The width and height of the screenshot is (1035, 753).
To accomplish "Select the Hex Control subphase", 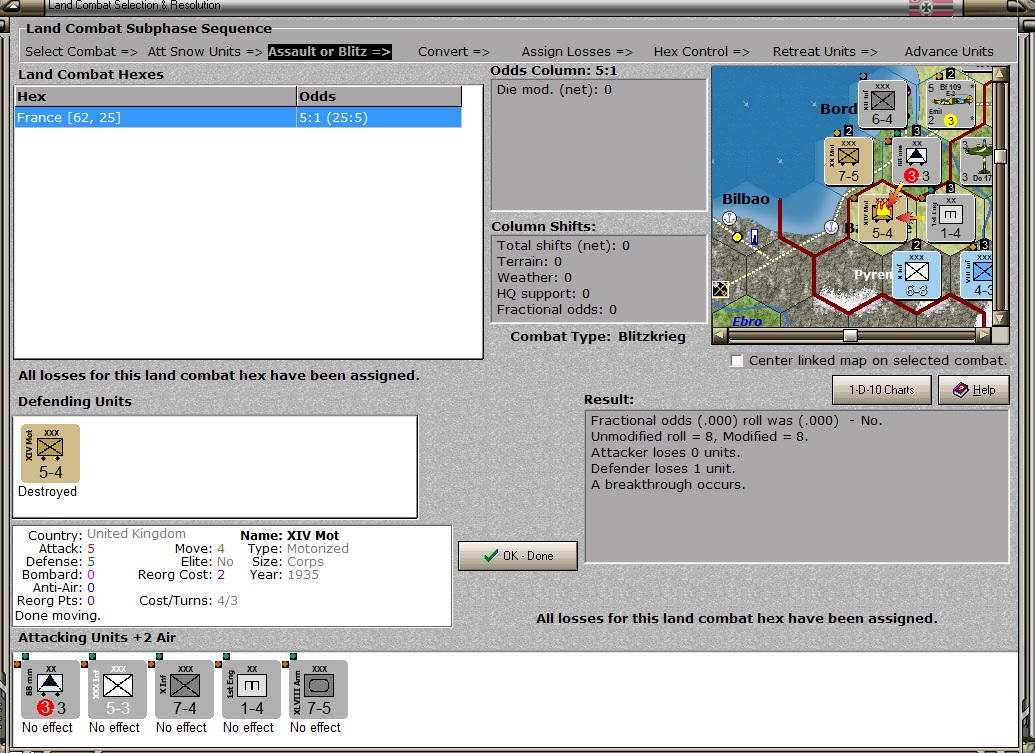I will pyautogui.click(x=702, y=51).
